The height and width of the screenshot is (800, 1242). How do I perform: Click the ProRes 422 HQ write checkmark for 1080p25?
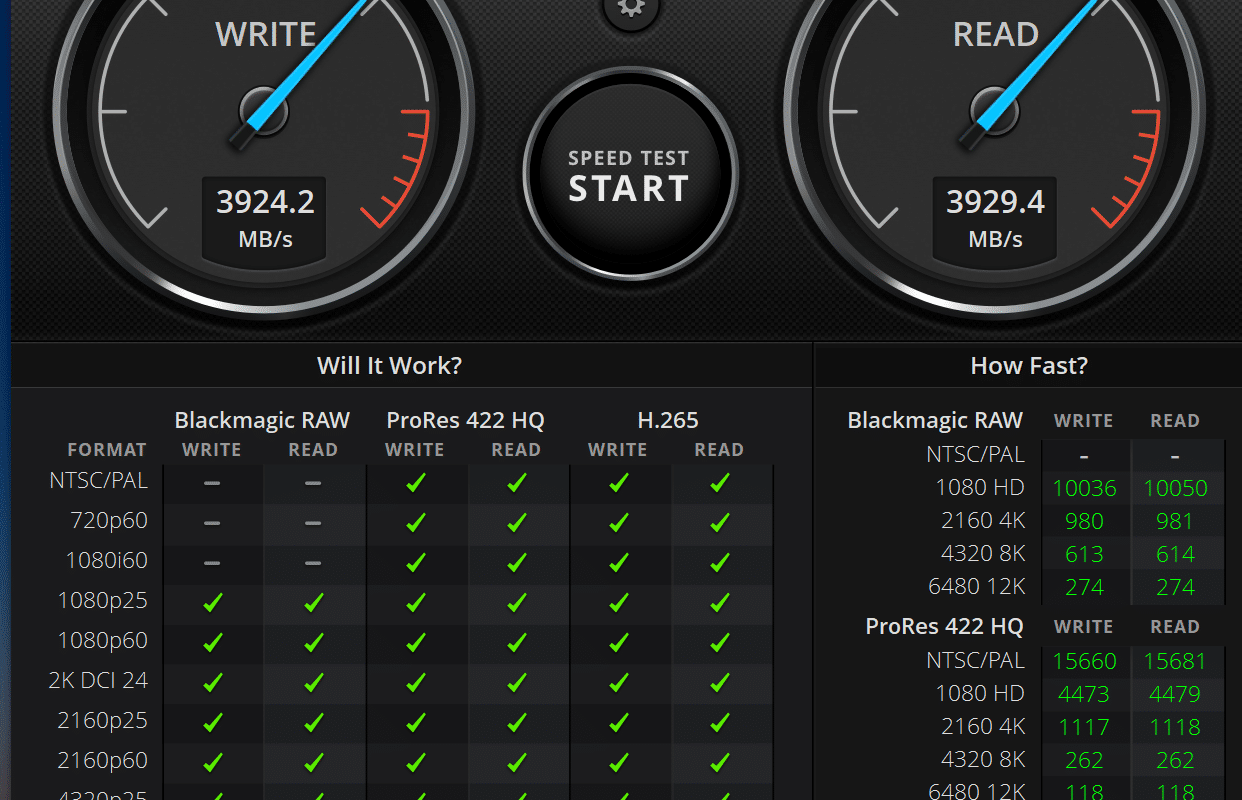tap(415, 602)
